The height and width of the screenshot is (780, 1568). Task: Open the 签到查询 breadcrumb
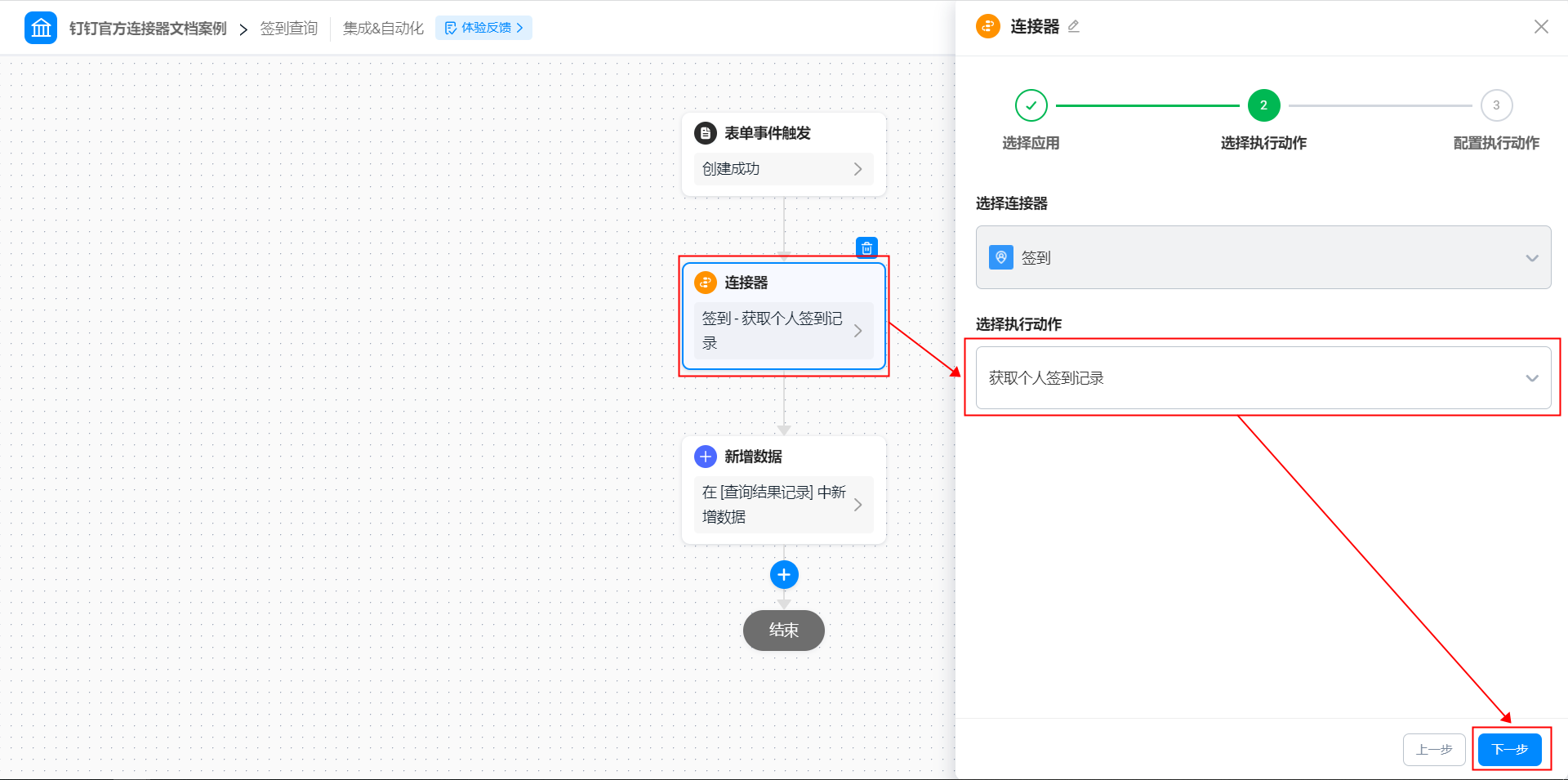(288, 29)
